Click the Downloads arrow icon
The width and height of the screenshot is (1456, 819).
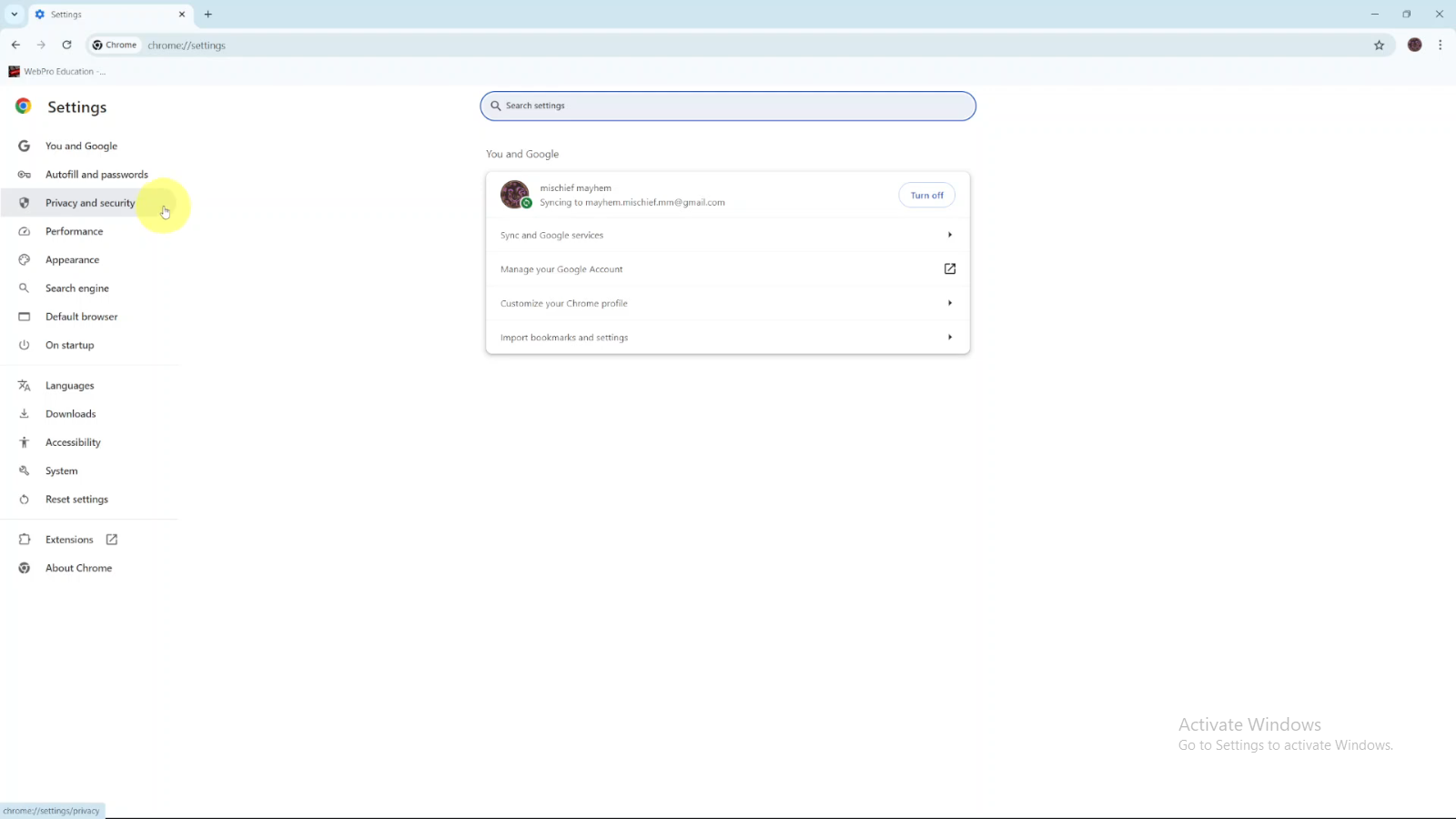pos(25,414)
